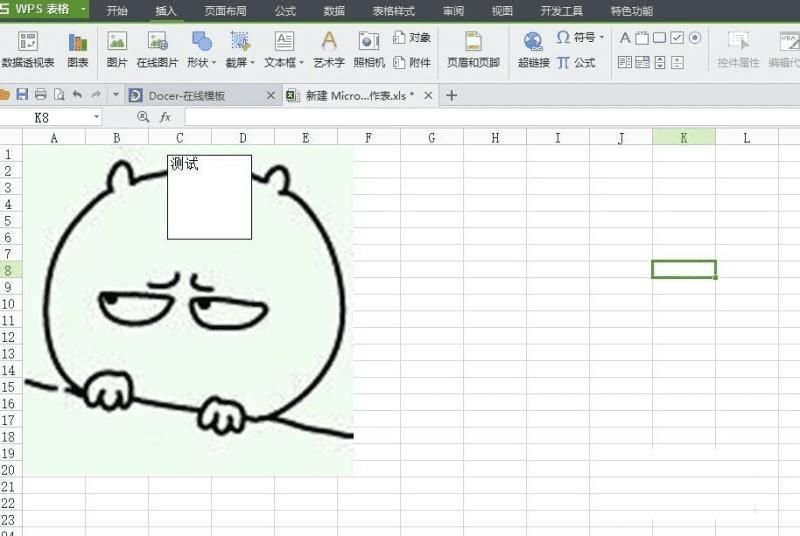Open online pictures (在线图片)
This screenshot has width=800, height=536.
coord(157,49)
